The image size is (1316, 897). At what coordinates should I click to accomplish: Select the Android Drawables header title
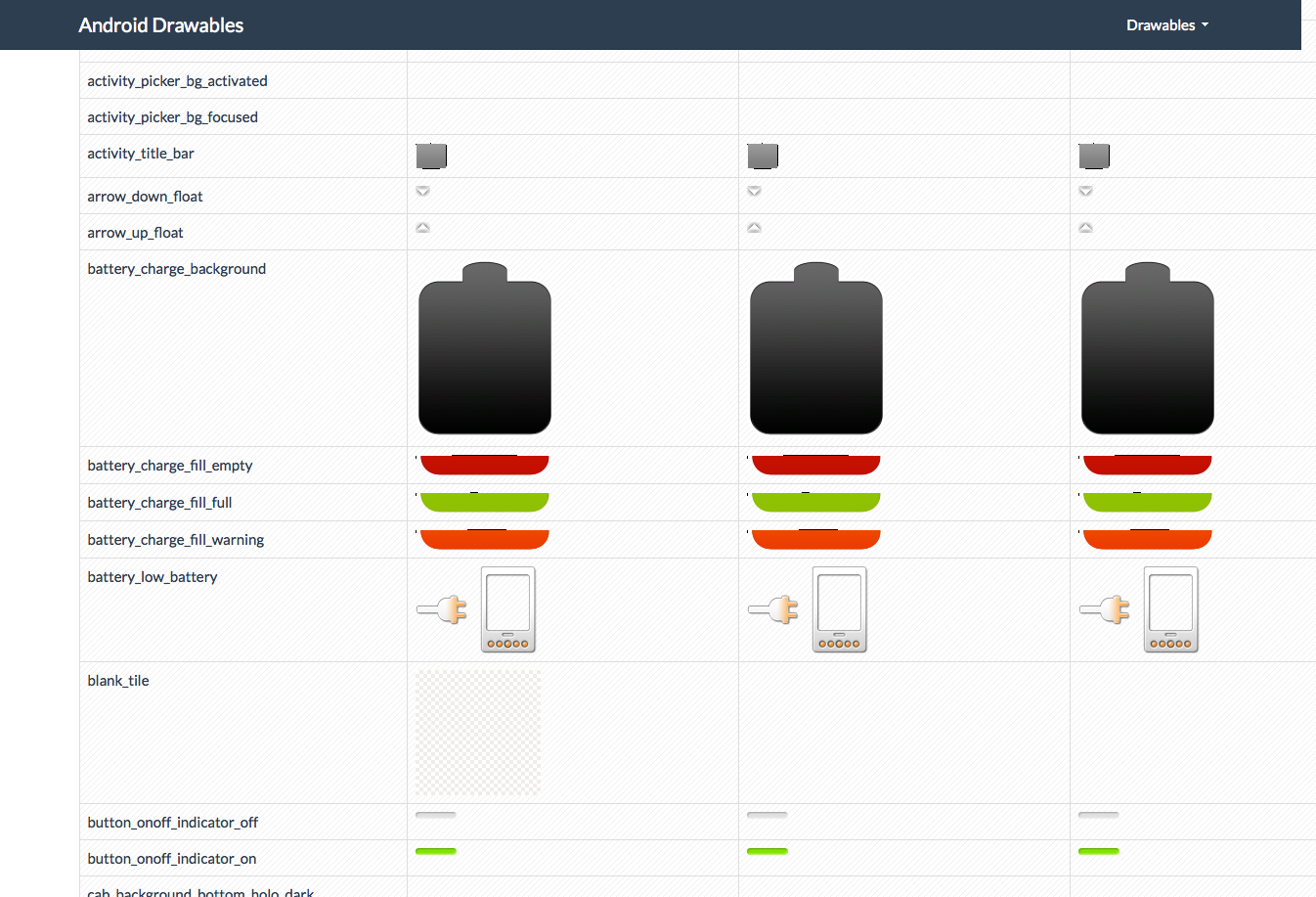point(161,24)
